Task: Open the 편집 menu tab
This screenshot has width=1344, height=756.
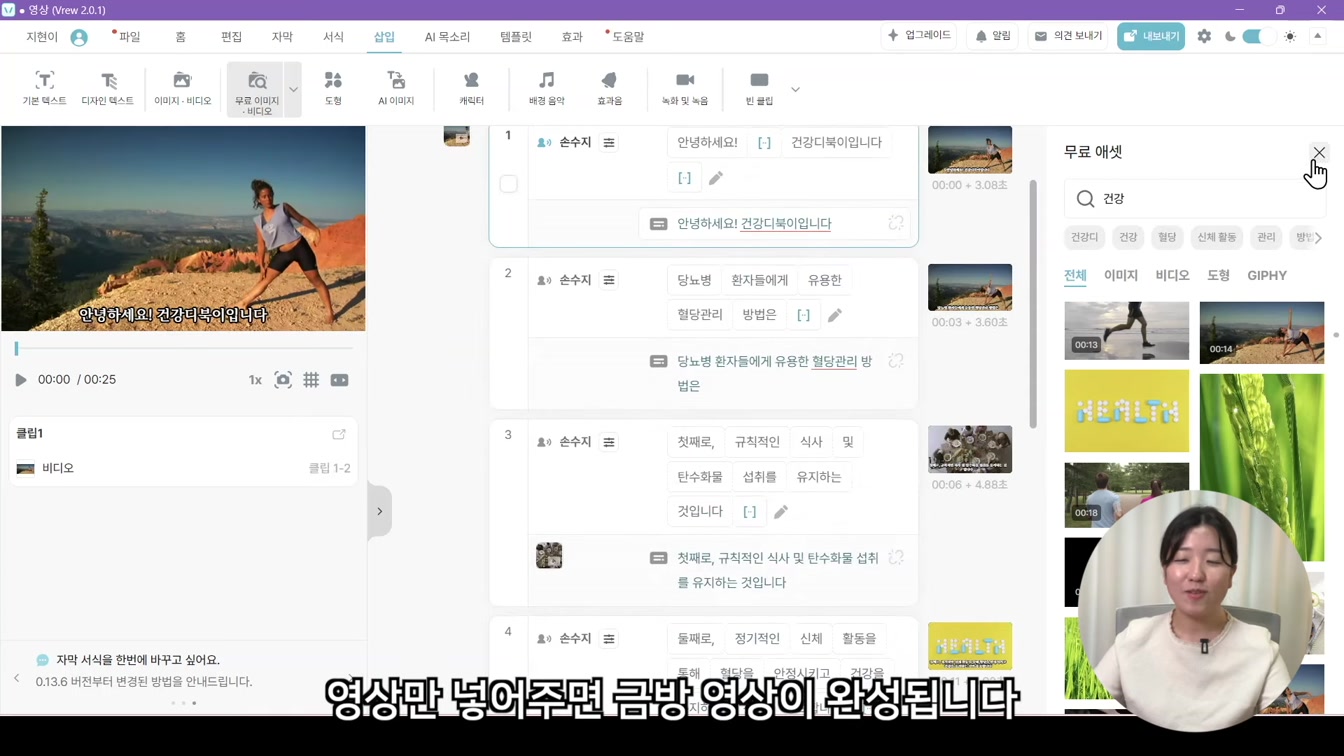Action: click(231, 37)
